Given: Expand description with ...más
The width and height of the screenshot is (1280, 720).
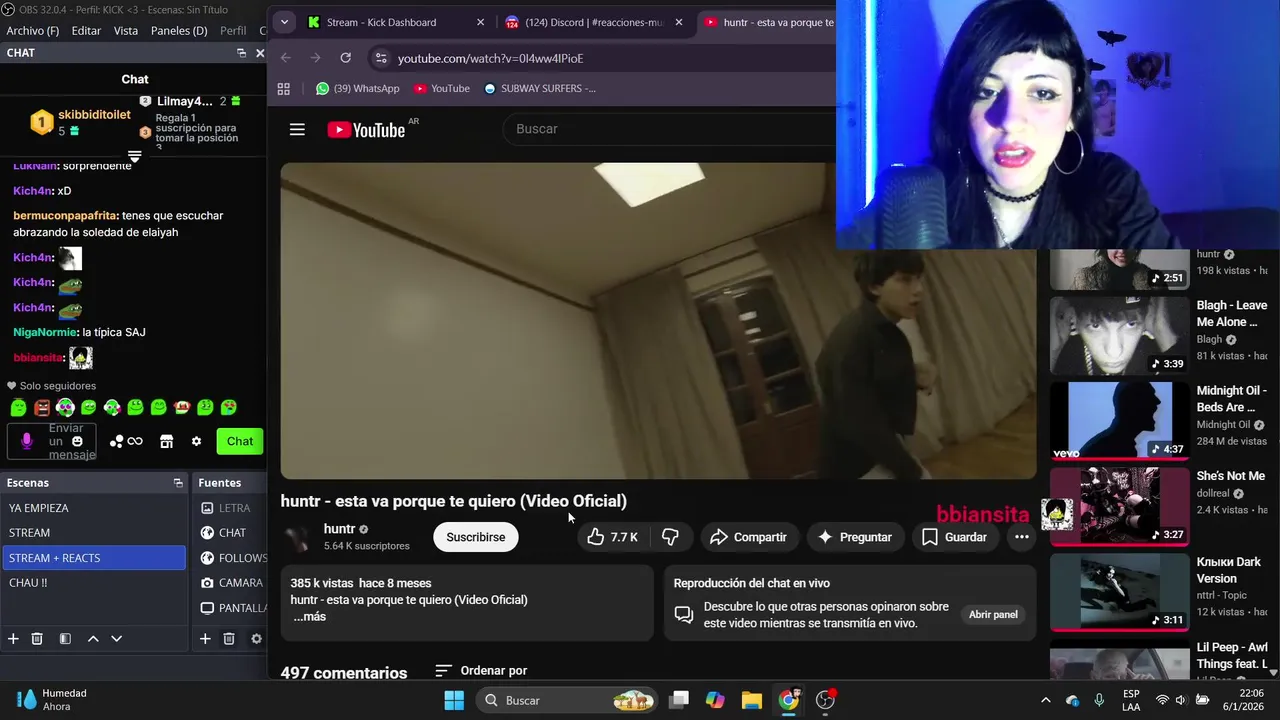Looking at the screenshot, I should tap(310, 617).
